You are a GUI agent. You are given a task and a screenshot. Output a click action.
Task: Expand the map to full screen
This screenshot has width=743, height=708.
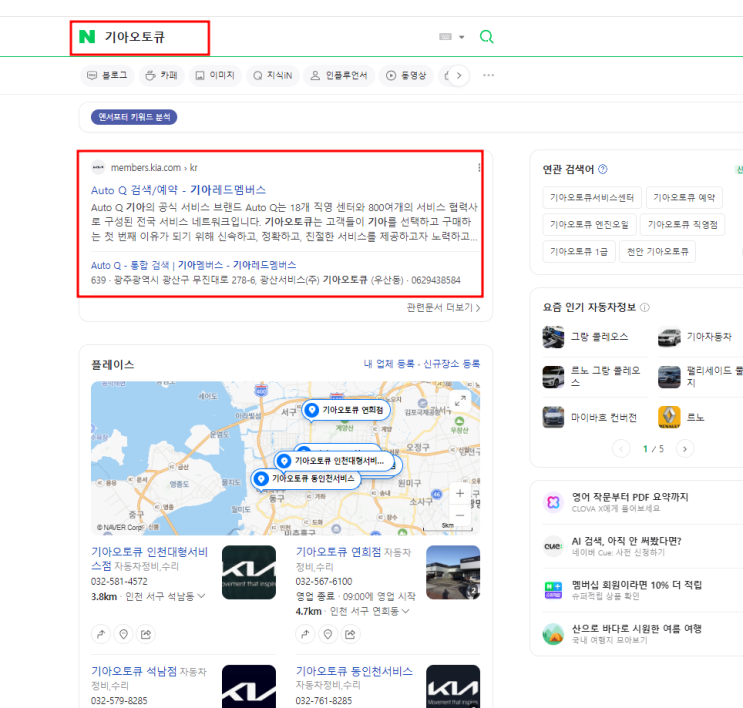tap(460, 400)
